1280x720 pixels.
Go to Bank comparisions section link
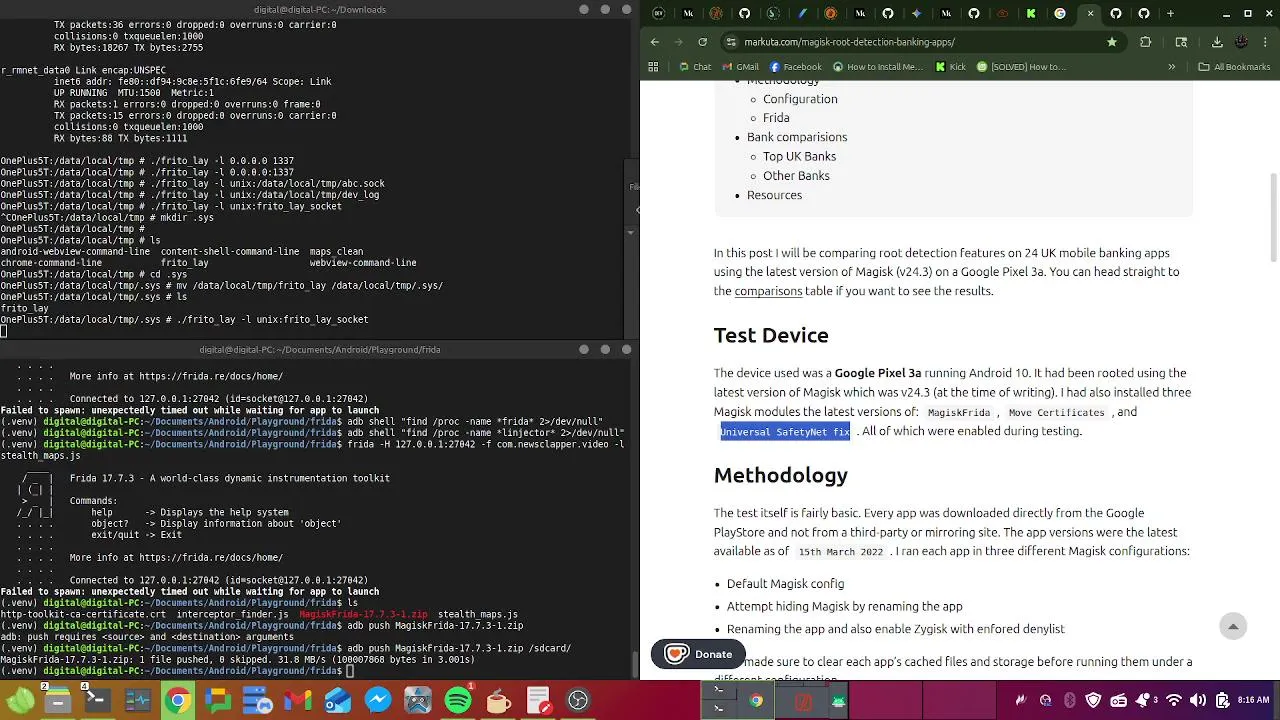click(797, 137)
